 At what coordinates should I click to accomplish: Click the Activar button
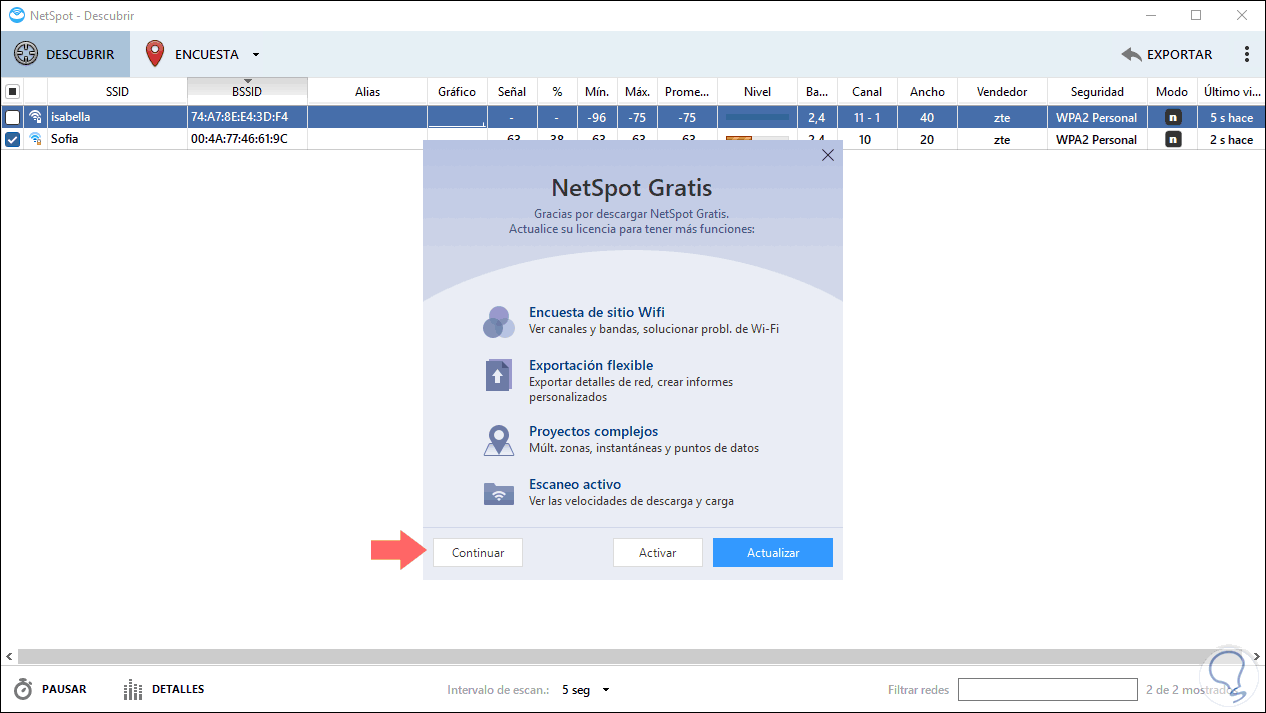[x=658, y=553]
